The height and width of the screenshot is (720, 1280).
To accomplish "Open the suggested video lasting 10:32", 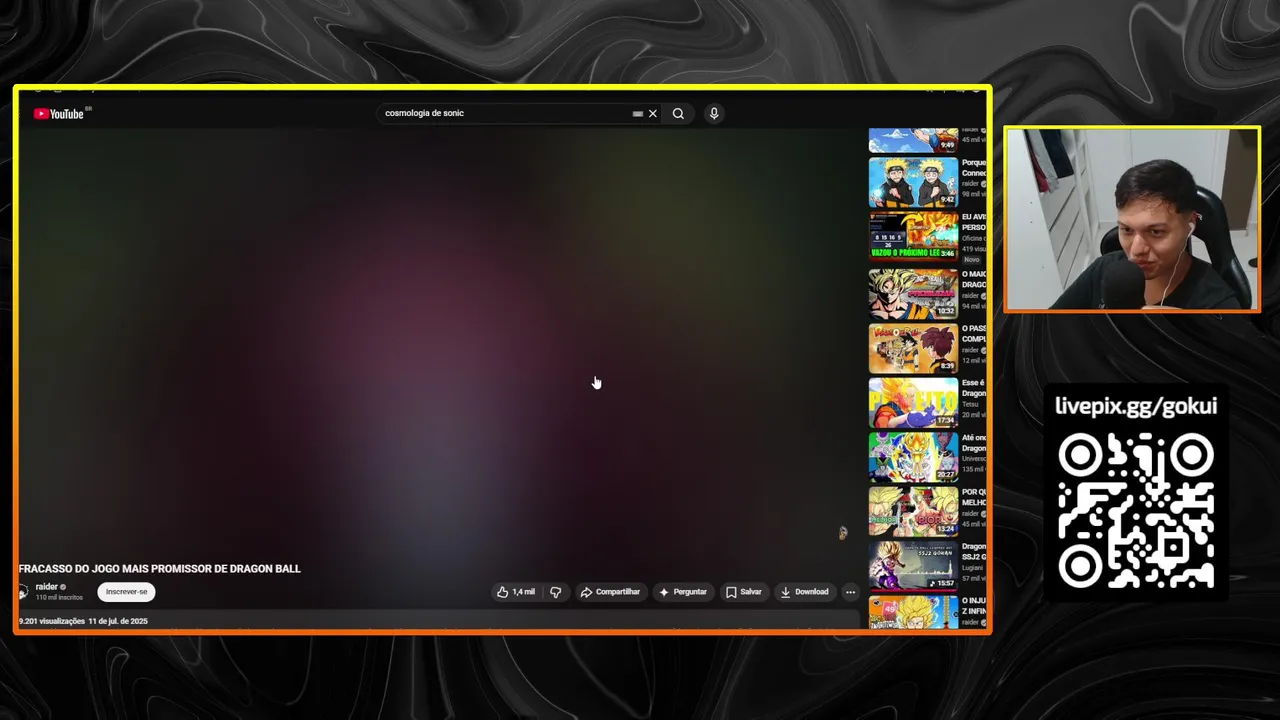I will click(913, 294).
